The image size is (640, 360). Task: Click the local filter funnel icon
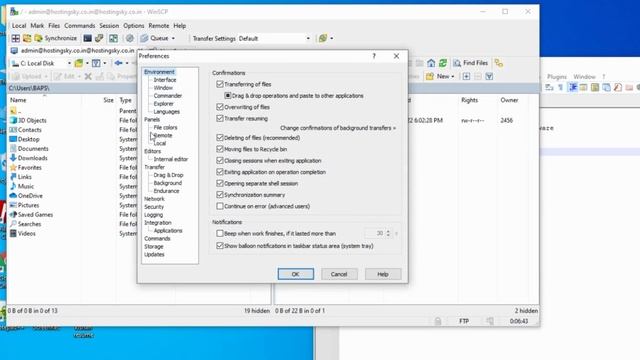click(x=96, y=63)
